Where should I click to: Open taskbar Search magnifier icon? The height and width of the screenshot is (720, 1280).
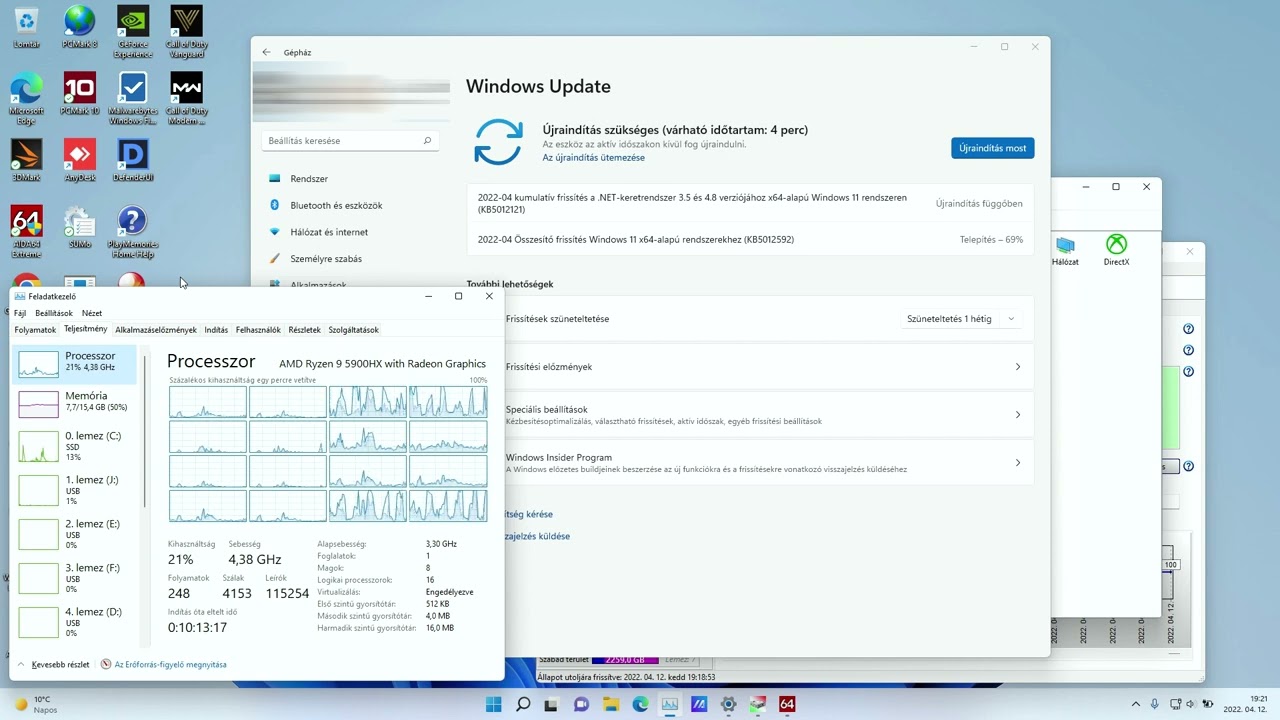(x=523, y=704)
